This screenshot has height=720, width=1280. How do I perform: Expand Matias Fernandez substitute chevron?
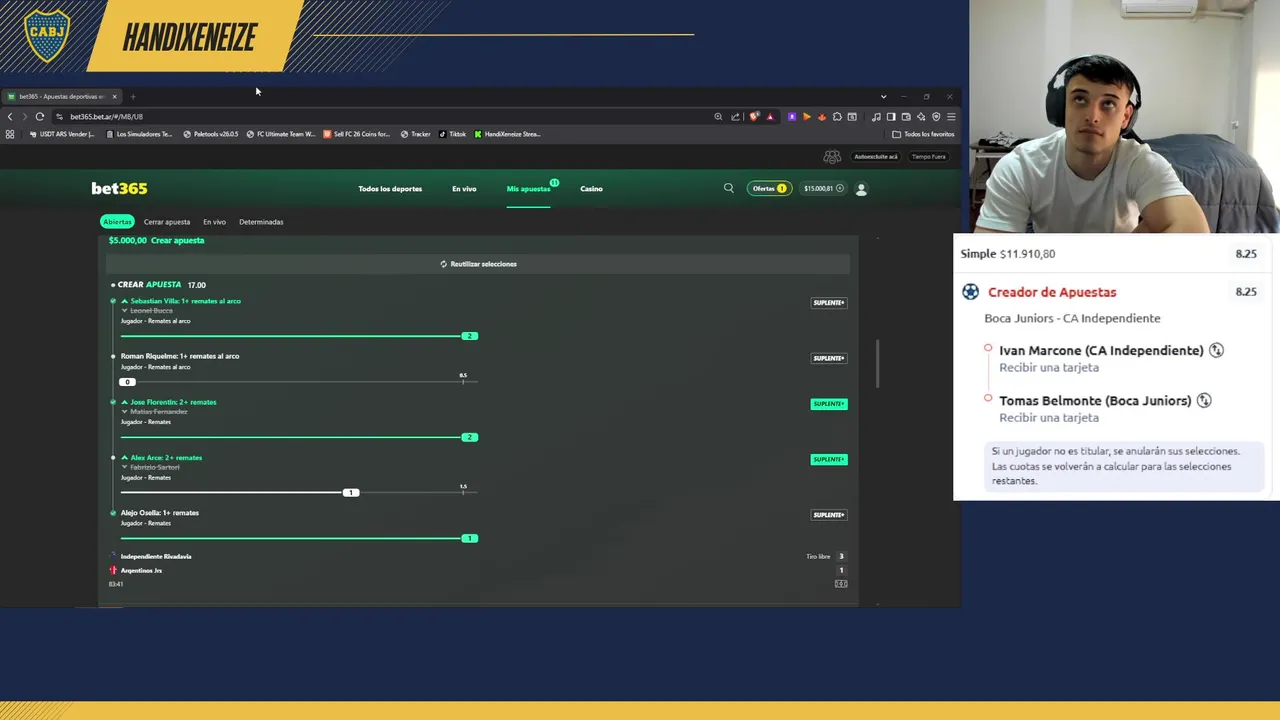[125, 412]
